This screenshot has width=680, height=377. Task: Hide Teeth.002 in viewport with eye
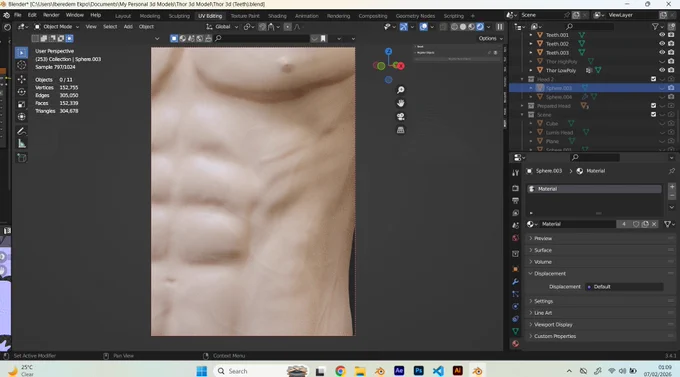(x=662, y=44)
